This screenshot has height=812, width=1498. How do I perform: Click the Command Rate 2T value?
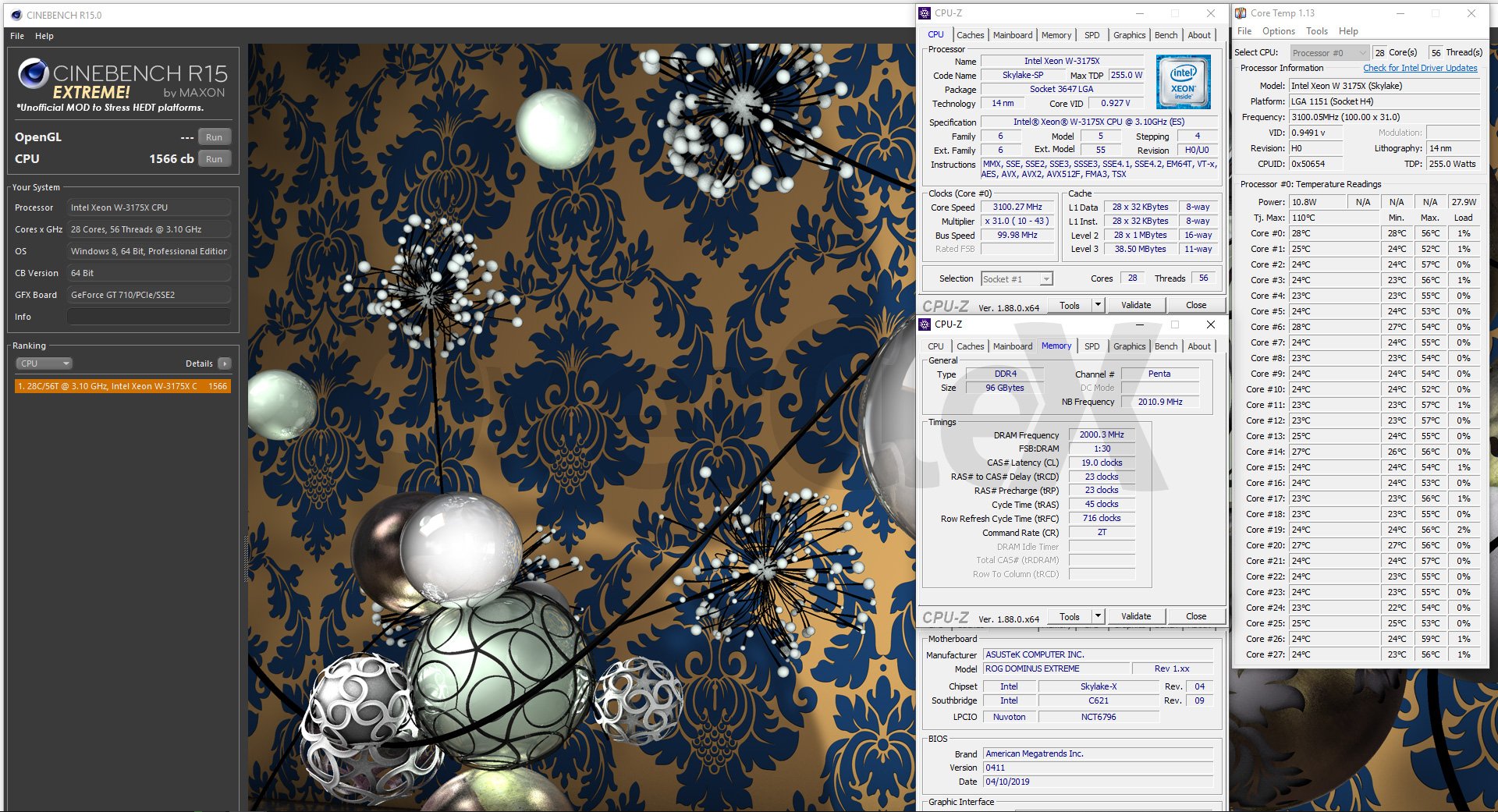pyautogui.click(x=1102, y=532)
